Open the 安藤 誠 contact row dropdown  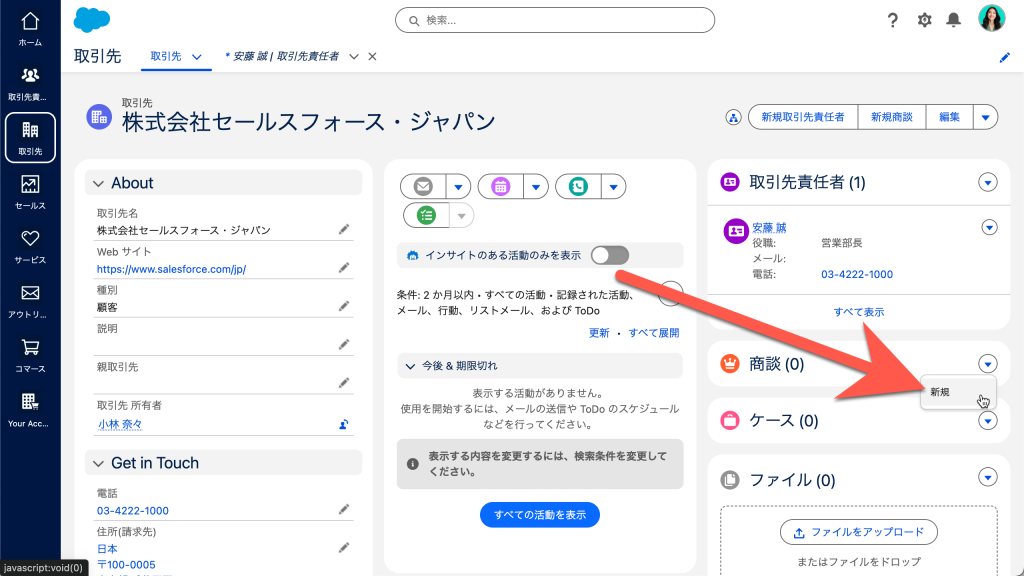(x=989, y=227)
